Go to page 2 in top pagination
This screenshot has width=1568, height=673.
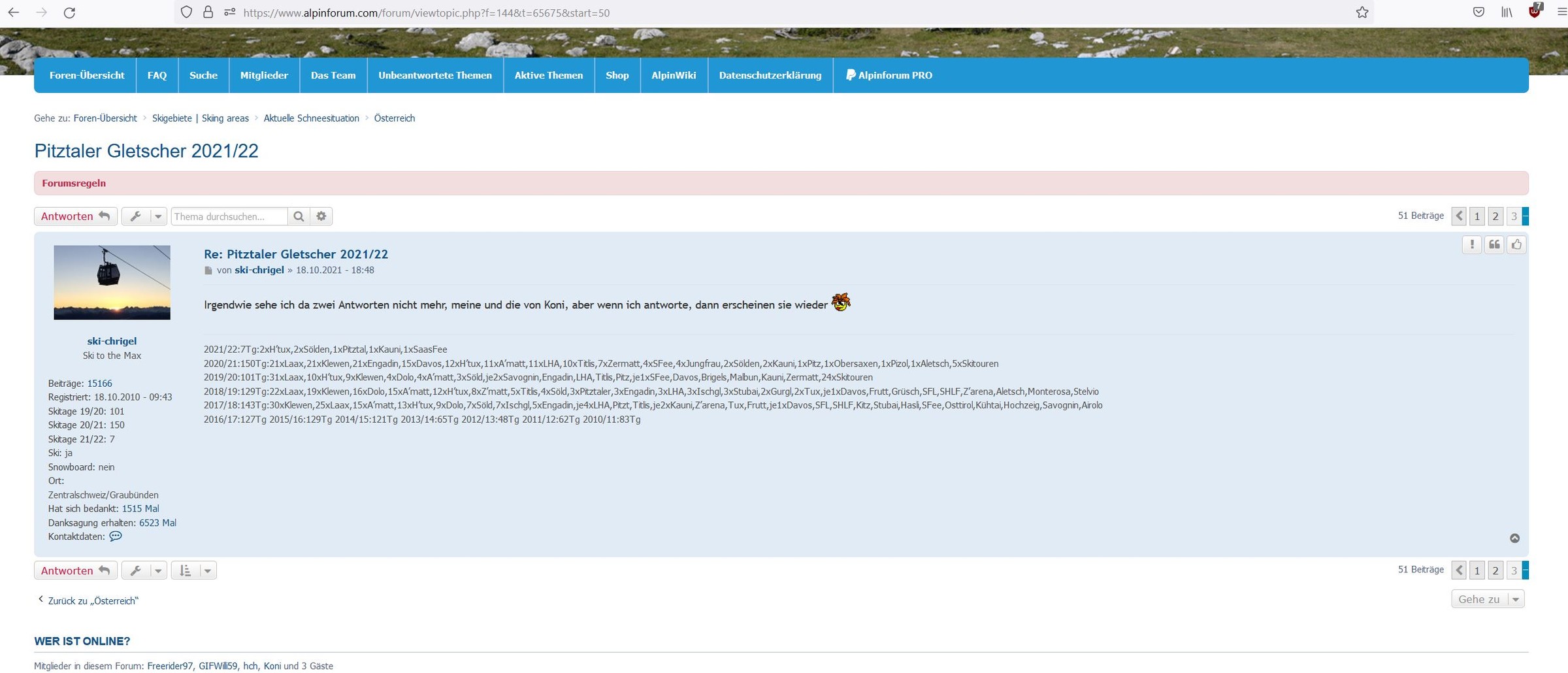(1495, 216)
